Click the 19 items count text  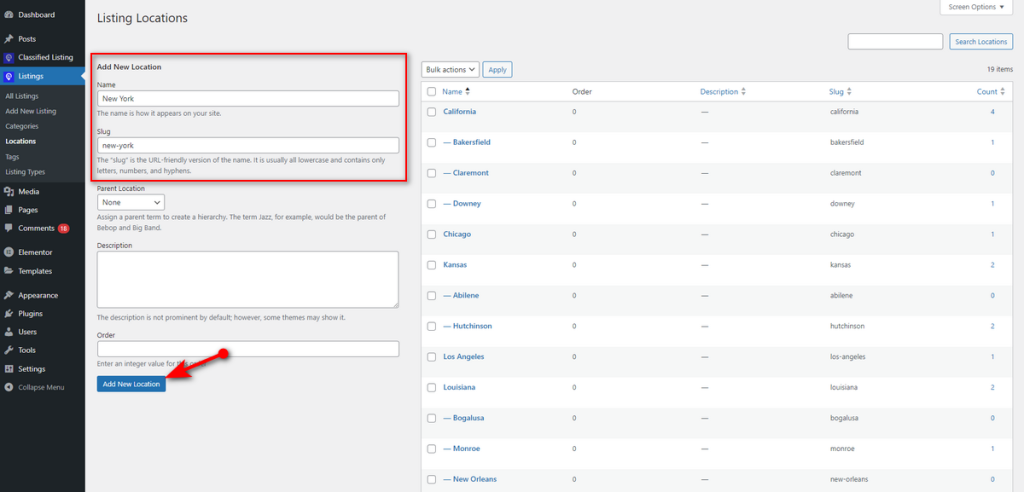tap(1000, 69)
